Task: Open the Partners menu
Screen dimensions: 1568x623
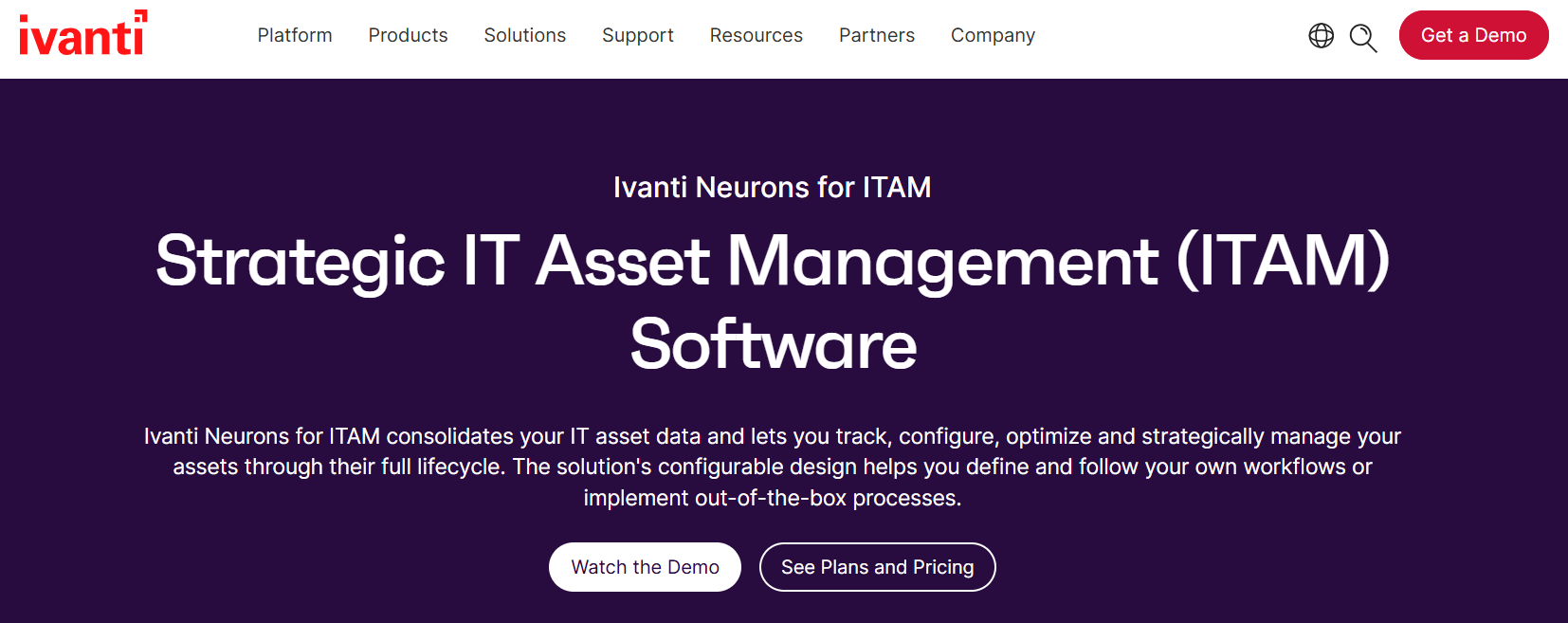Action: 876,35
